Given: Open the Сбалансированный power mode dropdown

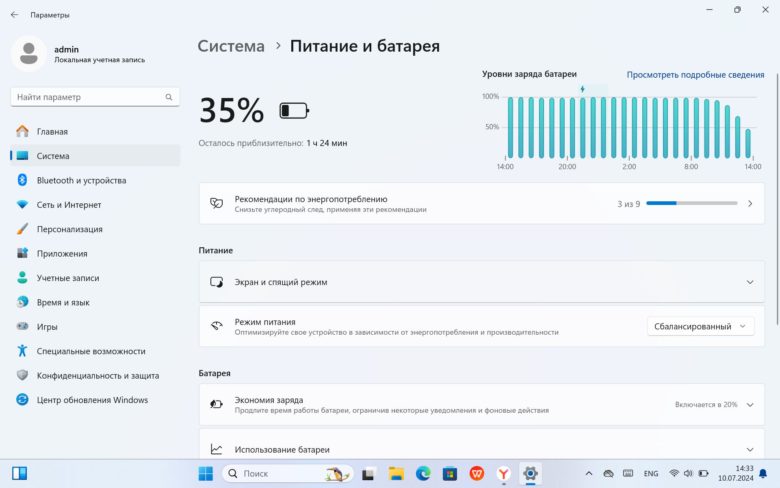Looking at the screenshot, I should tap(700, 326).
